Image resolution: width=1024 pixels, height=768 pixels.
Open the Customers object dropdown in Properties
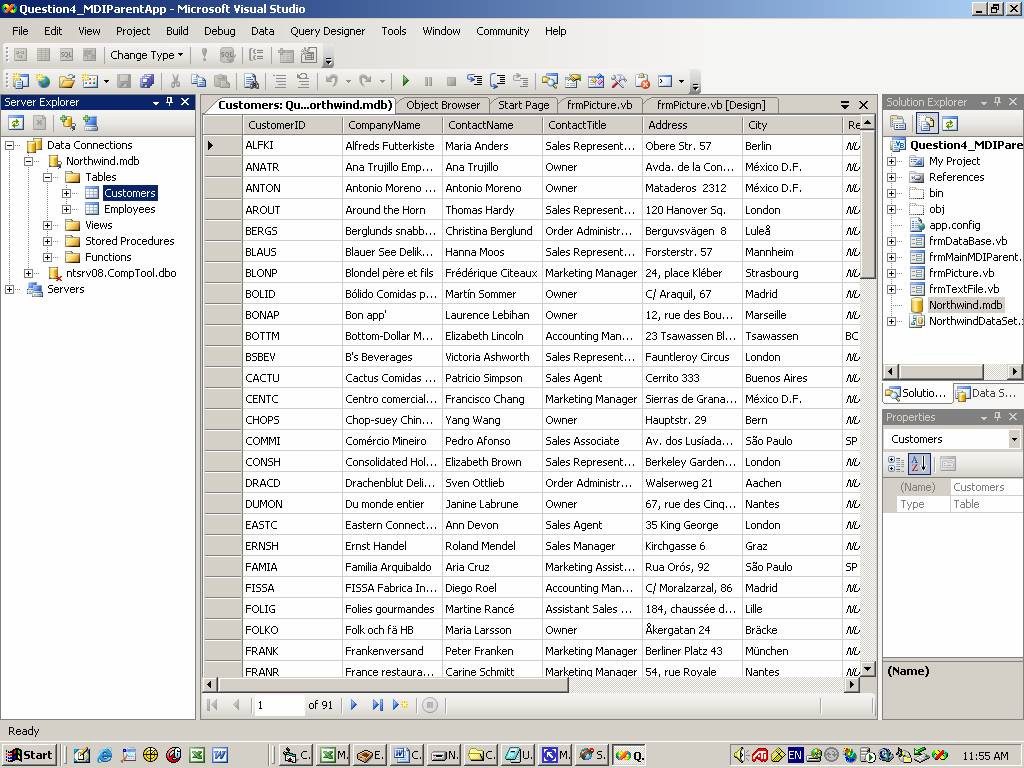1014,439
